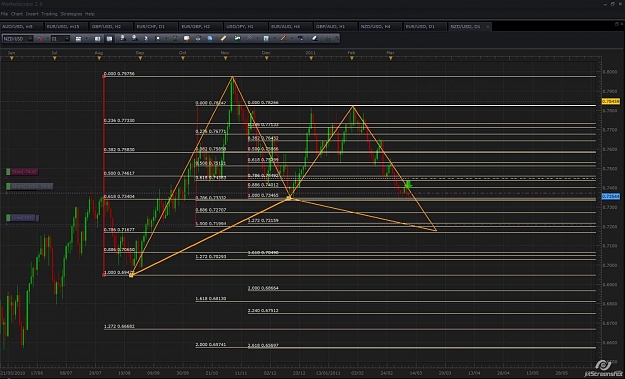Select the '1.272 0.66602' Fibonacci level label

point(119,326)
